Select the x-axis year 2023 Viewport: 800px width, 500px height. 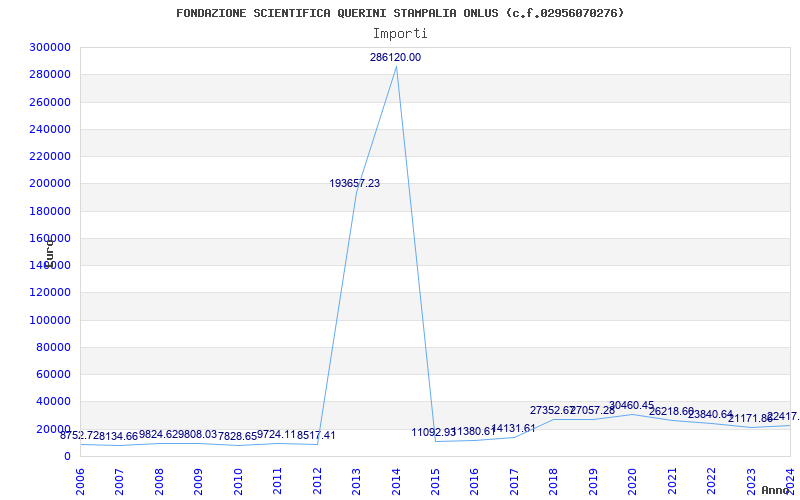(751, 481)
